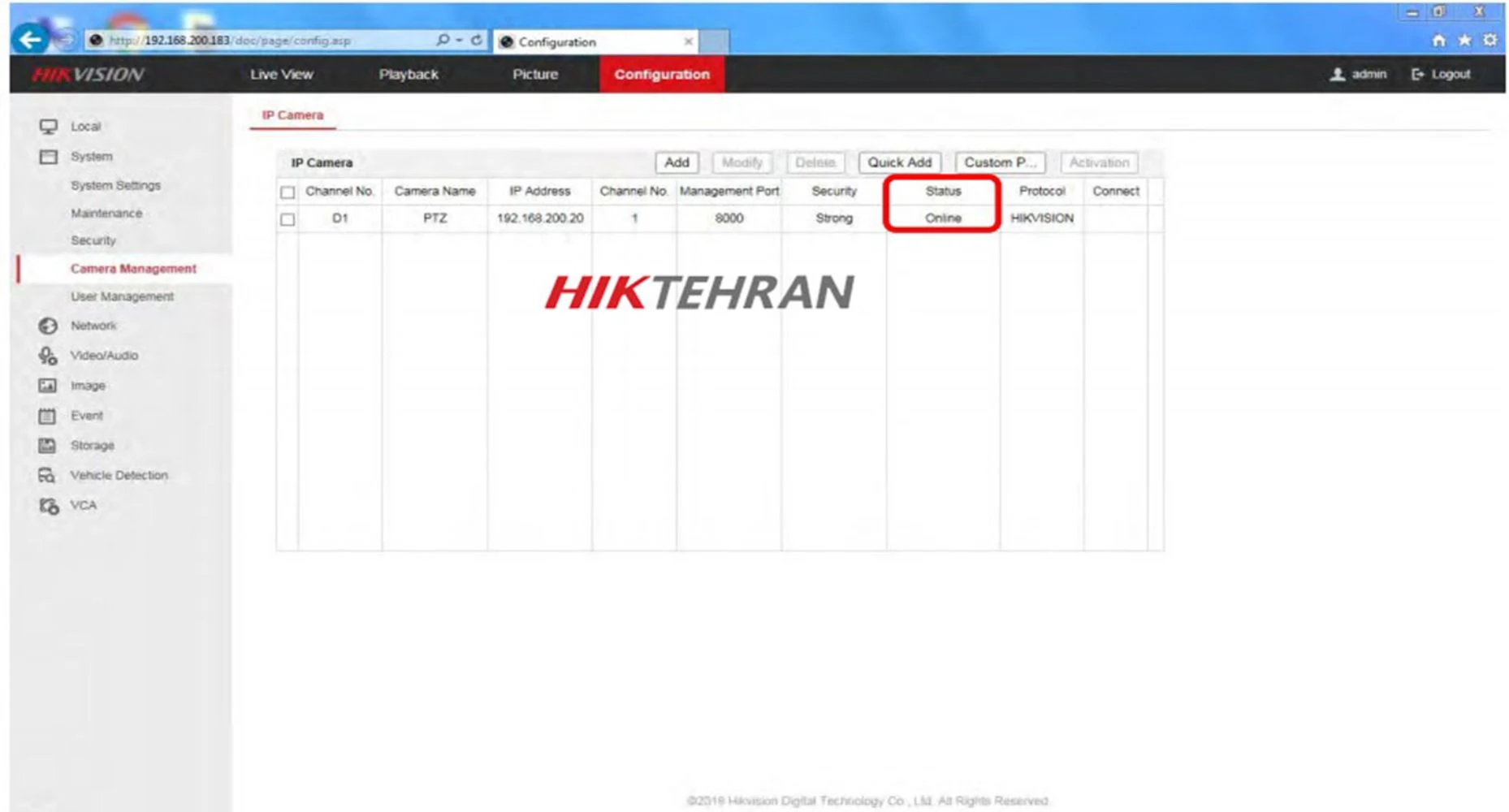Open Vehicle Detection section in sidebar

[x=119, y=476]
